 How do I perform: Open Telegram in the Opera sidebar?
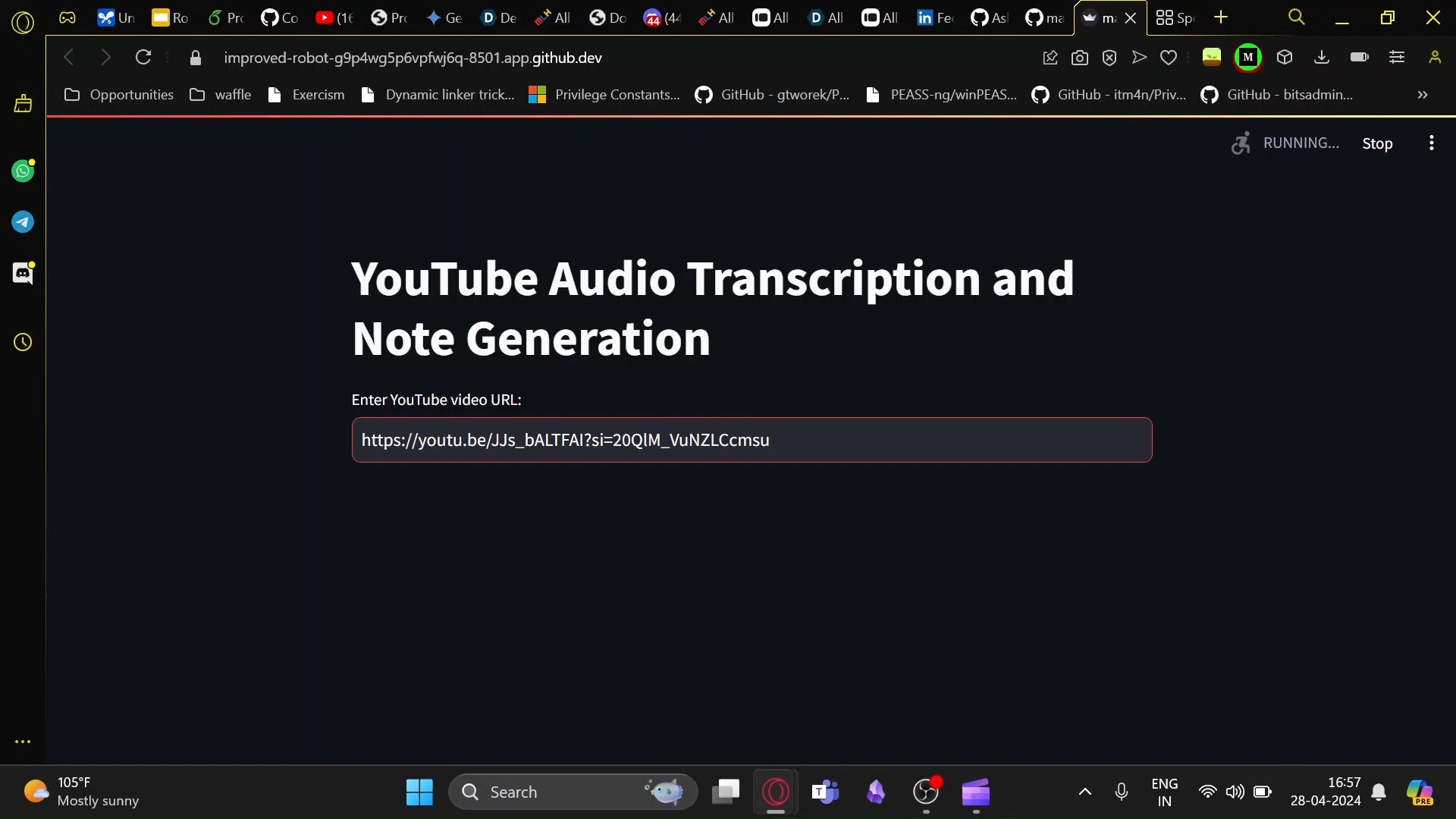23,222
